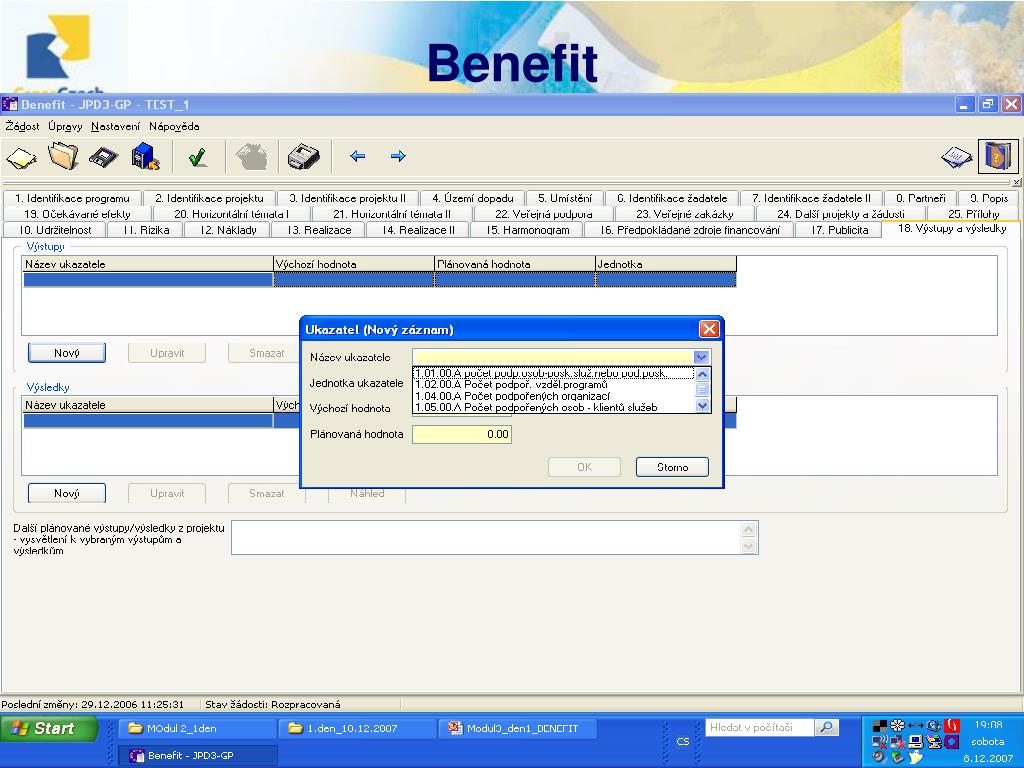Switch to '16. Předpokládané zdroje financování' tab
The image size is (1024, 768).
click(690, 230)
